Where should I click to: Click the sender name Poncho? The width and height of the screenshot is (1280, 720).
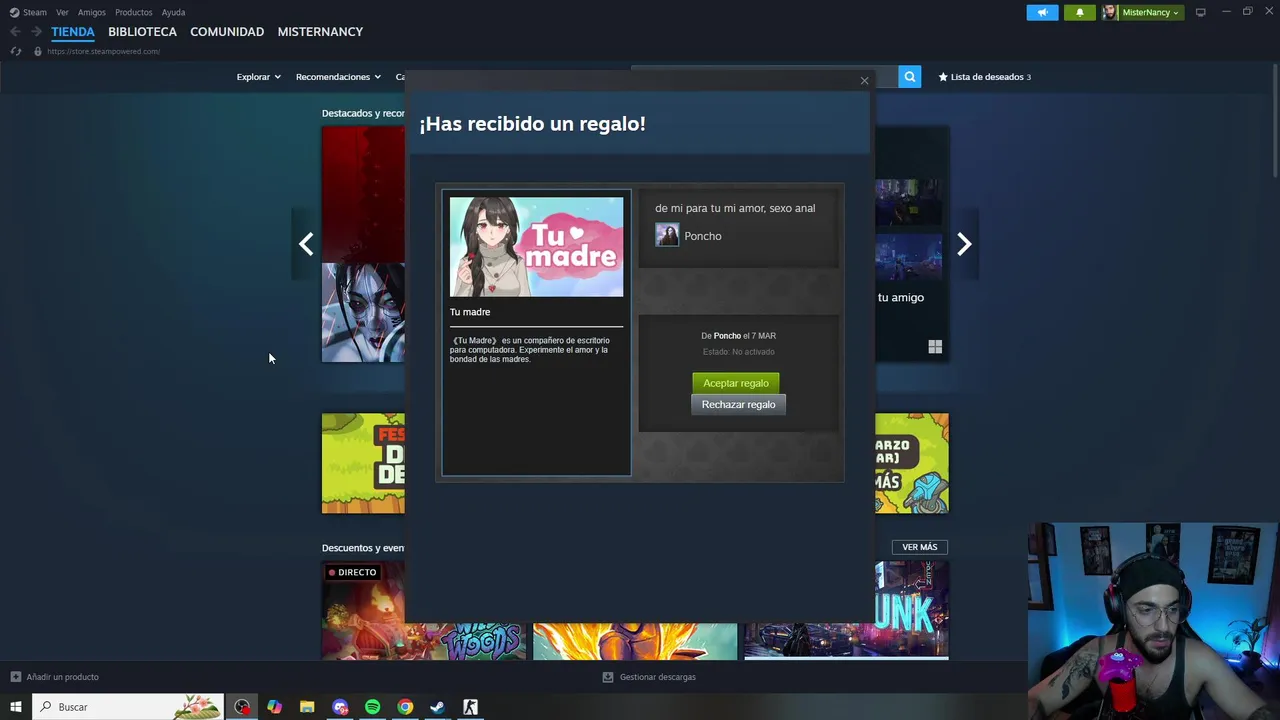click(703, 236)
